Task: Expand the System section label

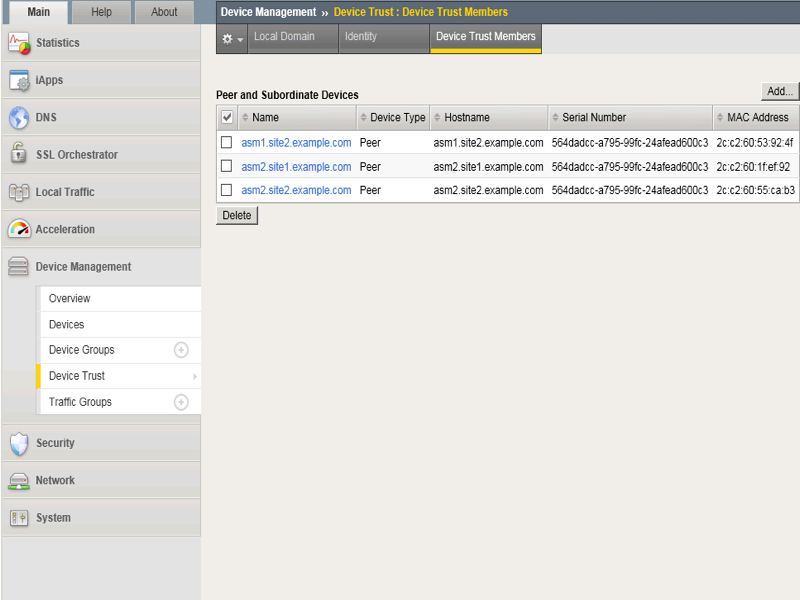Action: click(53, 517)
